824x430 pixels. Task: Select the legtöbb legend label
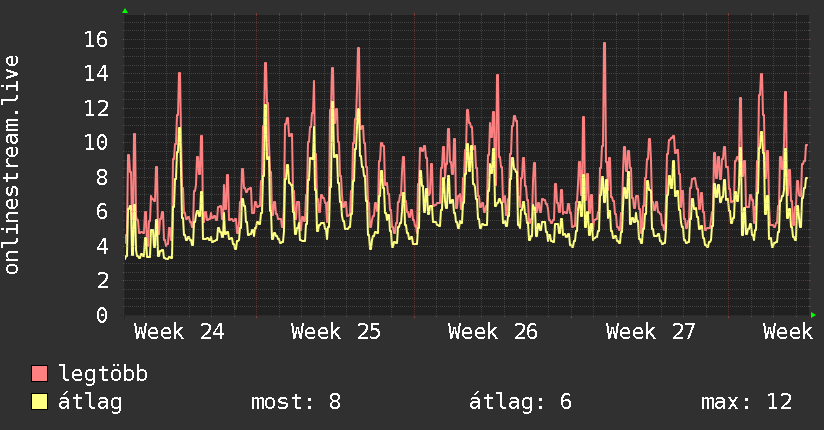point(103,373)
